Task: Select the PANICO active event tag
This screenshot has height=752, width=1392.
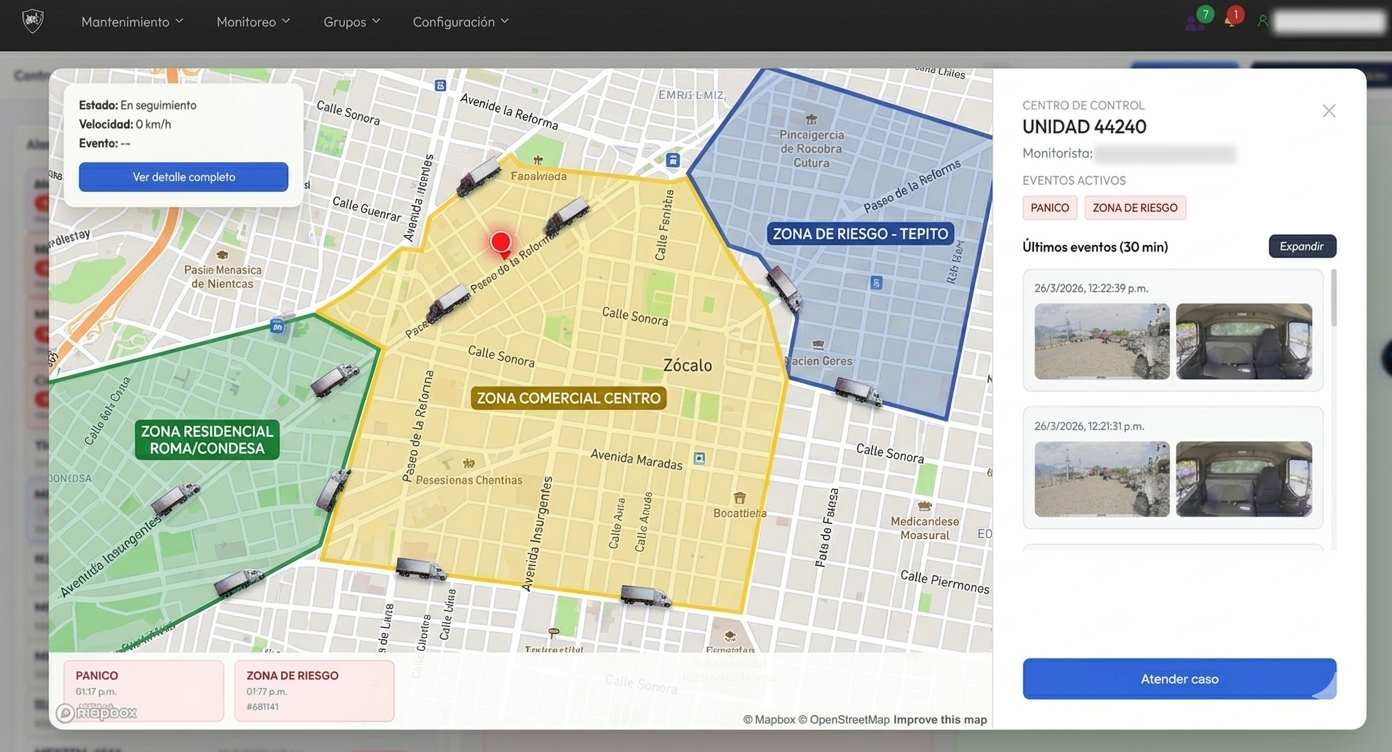Action: pos(1050,208)
